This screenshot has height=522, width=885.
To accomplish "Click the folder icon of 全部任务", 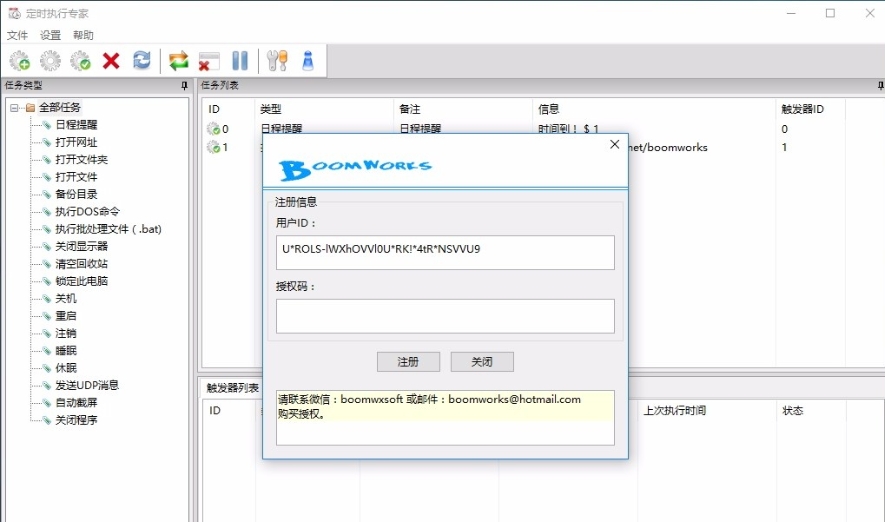I will tap(30, 107).
